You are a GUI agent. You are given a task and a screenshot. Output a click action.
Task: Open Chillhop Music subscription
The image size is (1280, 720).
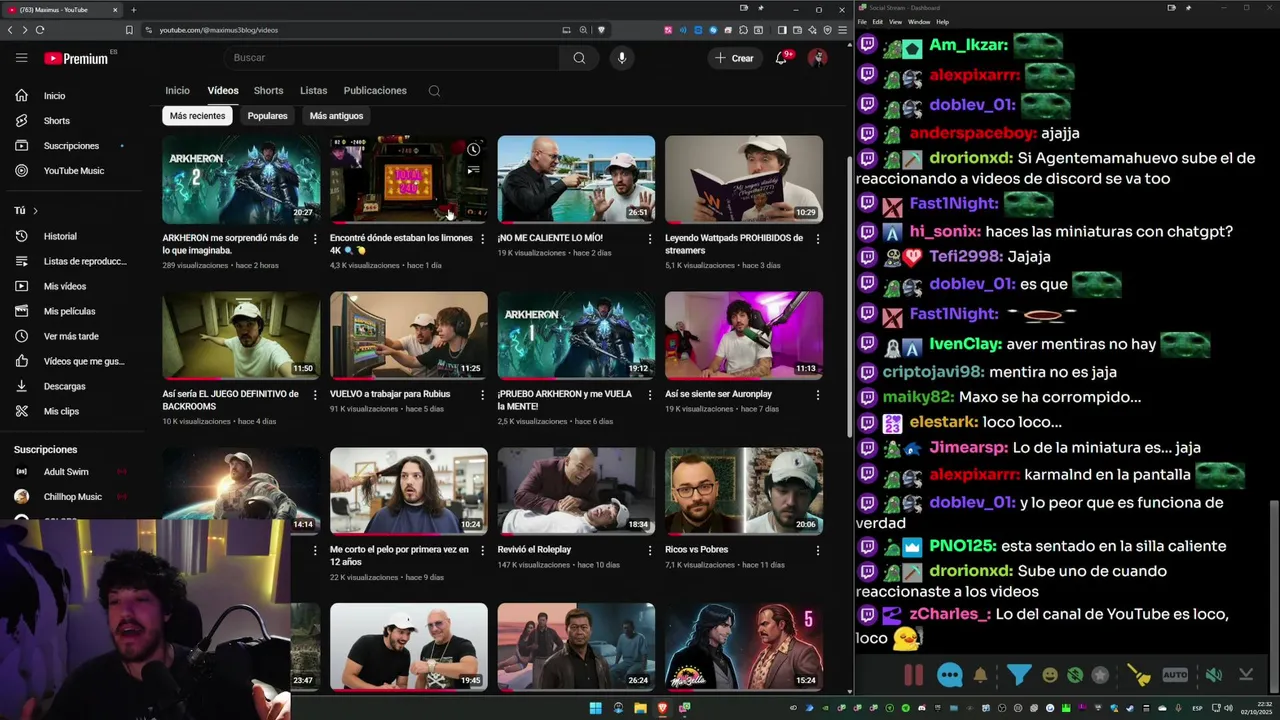coord(72,497)
